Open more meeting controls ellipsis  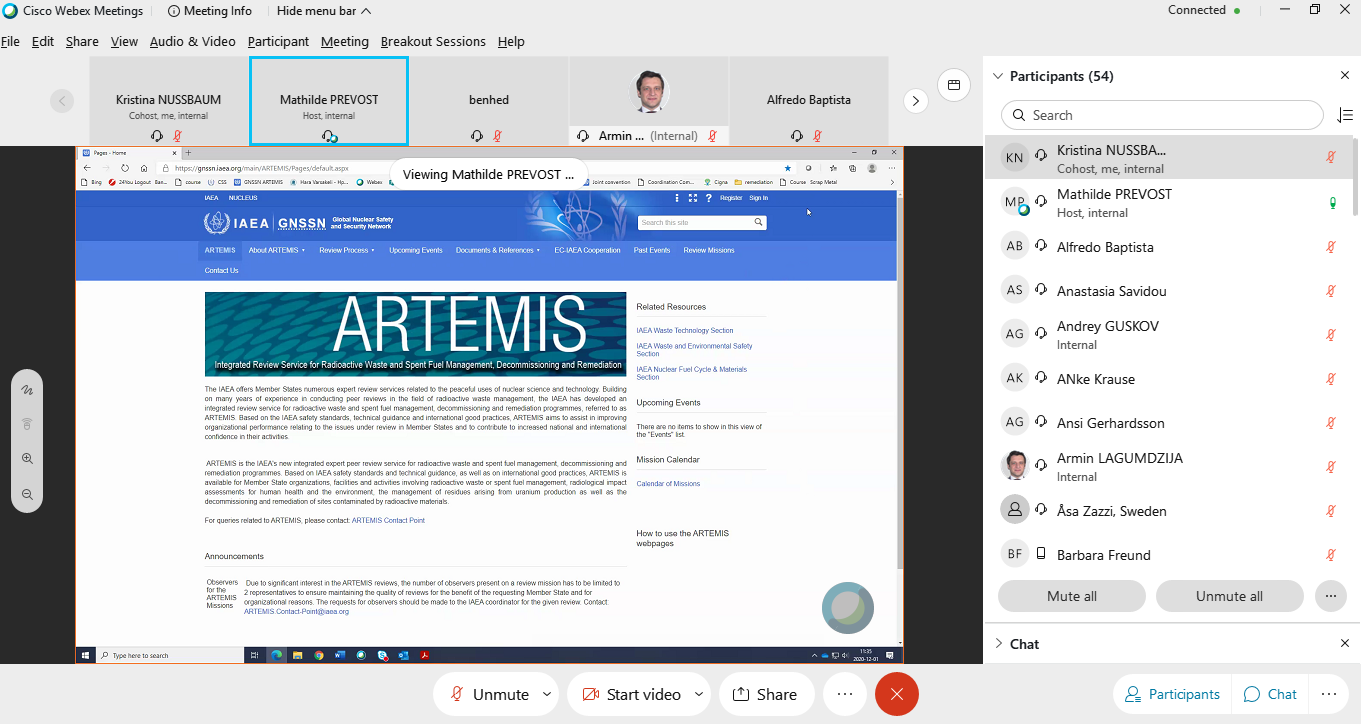point(845,693)
